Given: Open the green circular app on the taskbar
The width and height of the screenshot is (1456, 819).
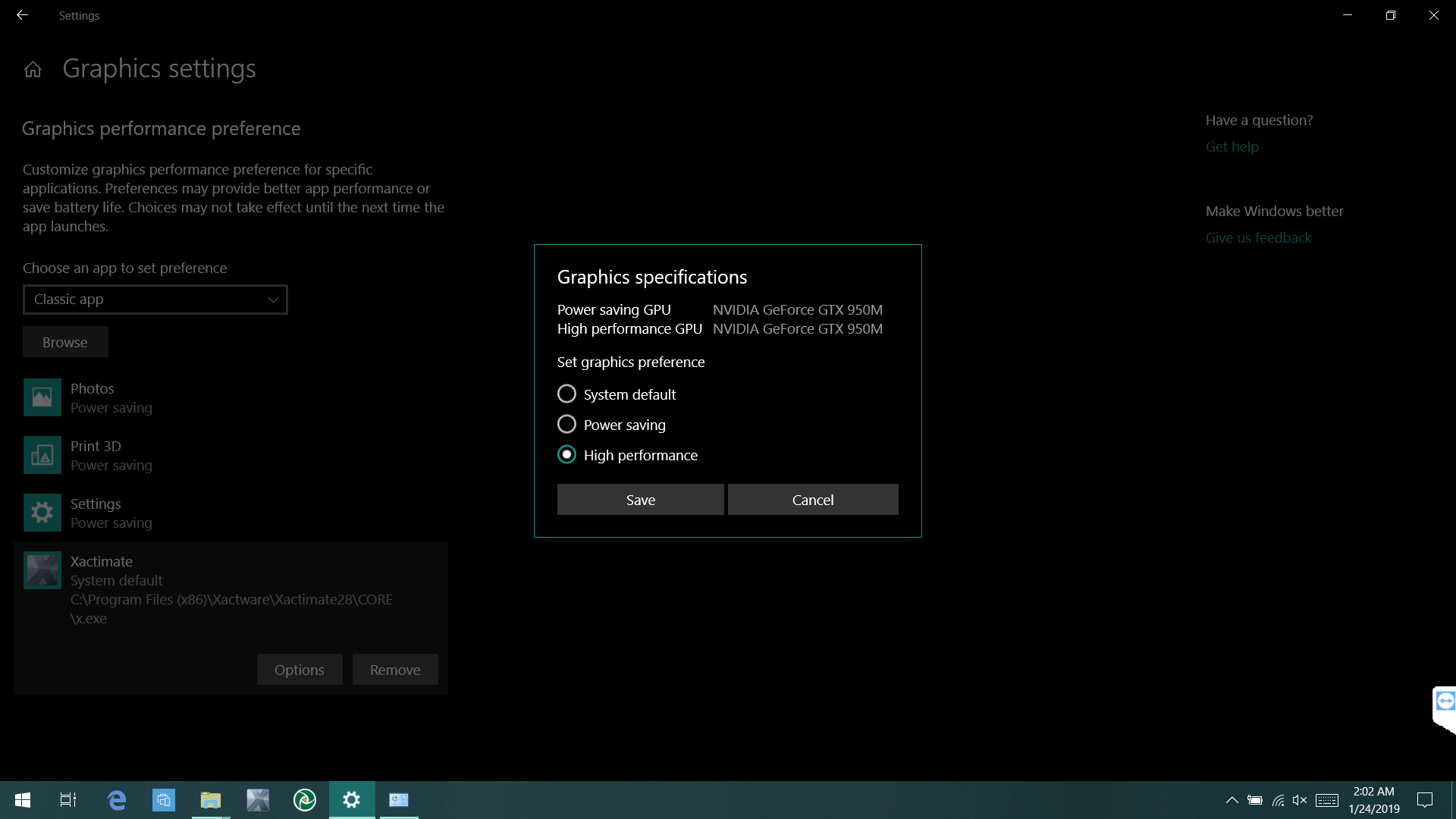Looking at the screenshot, I should 305,800.
